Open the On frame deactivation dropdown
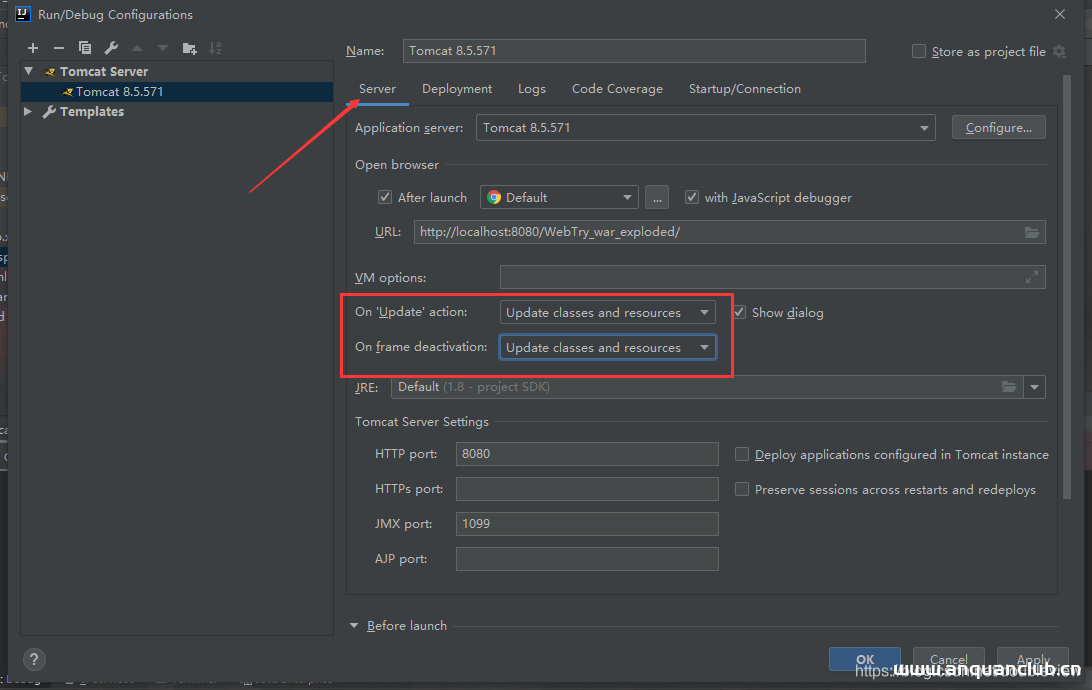 [x=607, y=348]
